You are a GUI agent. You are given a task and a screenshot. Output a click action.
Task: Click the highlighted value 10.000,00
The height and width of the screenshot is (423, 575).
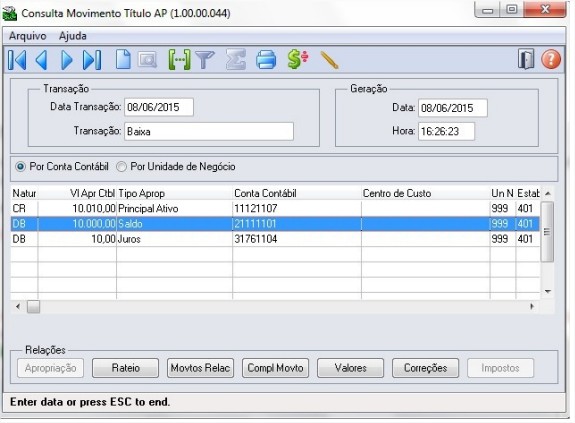coord(94,224)
